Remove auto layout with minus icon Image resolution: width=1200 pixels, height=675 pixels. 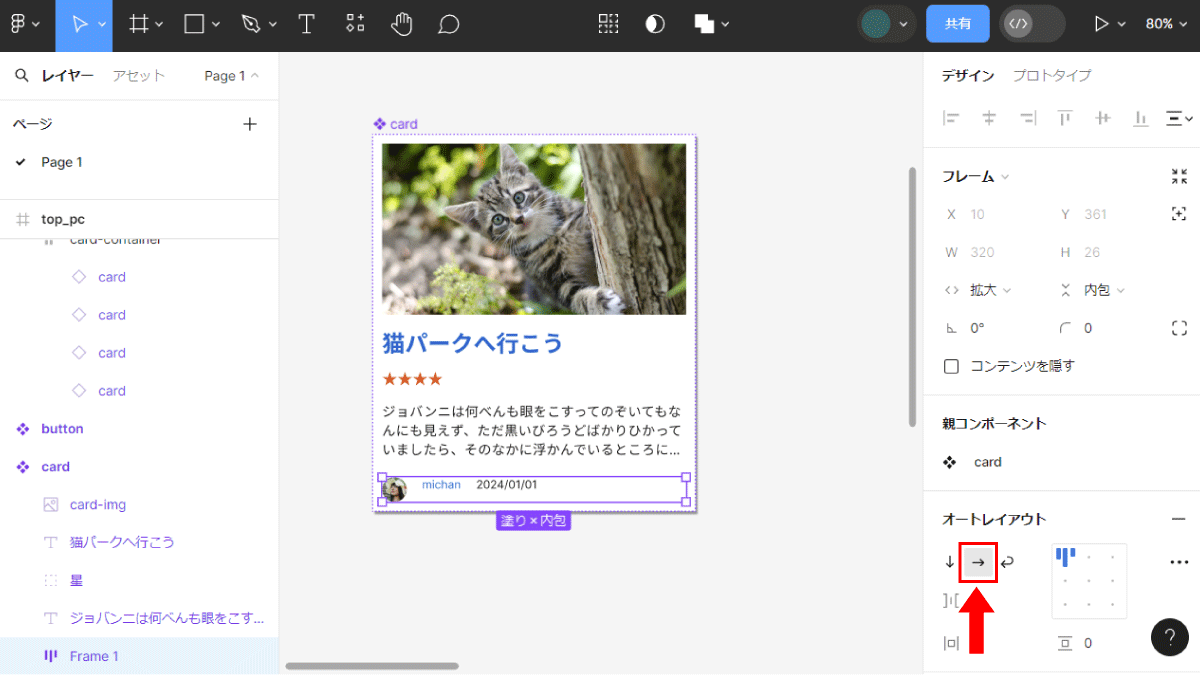click(1179, 519)
